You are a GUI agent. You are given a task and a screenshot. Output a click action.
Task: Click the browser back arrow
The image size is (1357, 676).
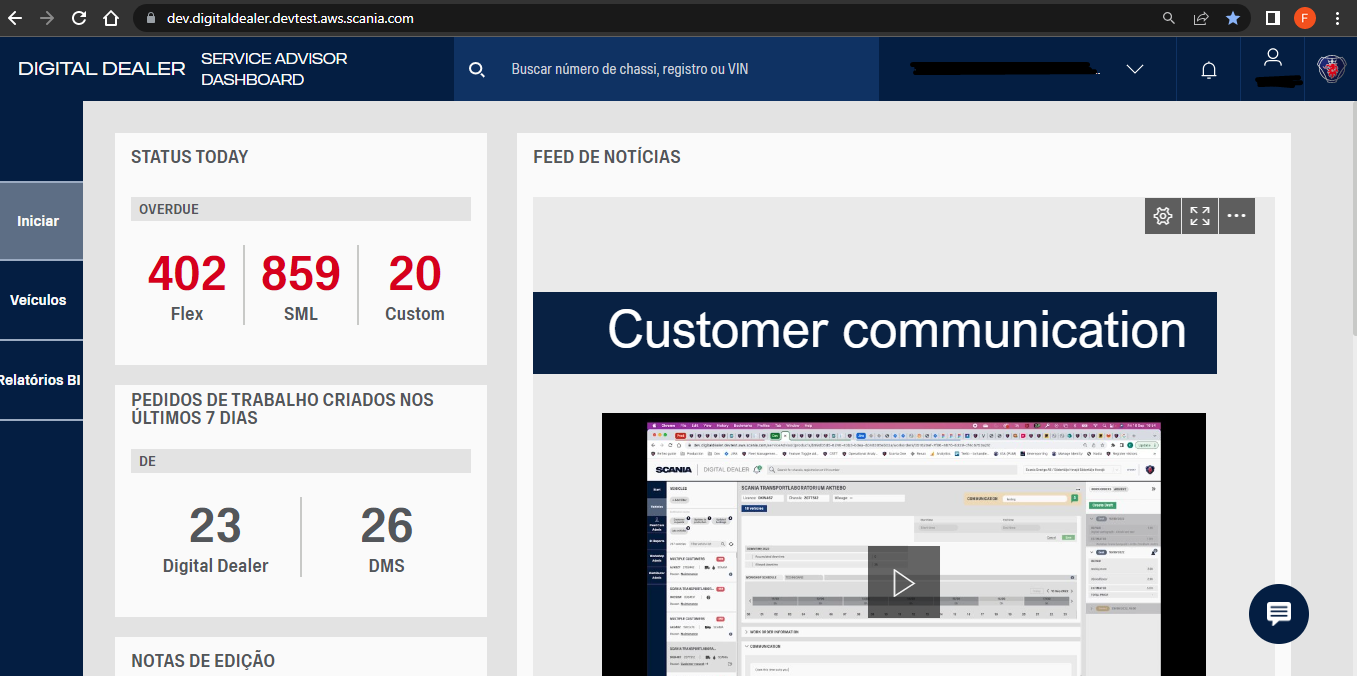pyautogui.click(x=17, y=18)
